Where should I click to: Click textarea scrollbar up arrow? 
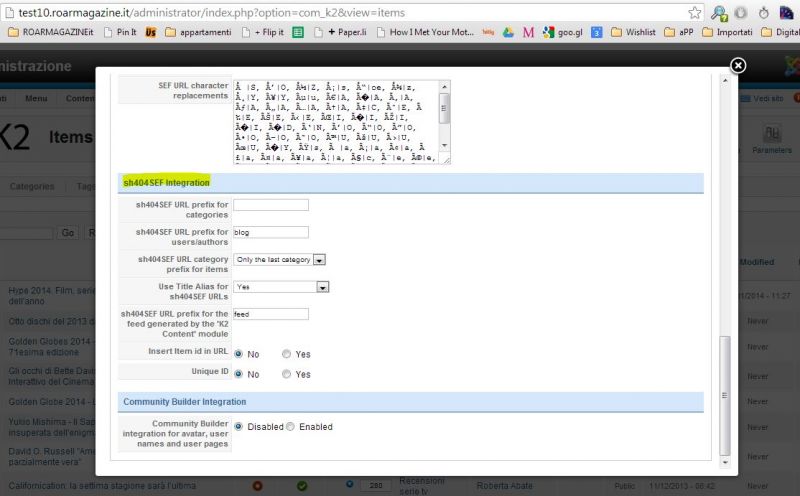click(x=444, y=86)
